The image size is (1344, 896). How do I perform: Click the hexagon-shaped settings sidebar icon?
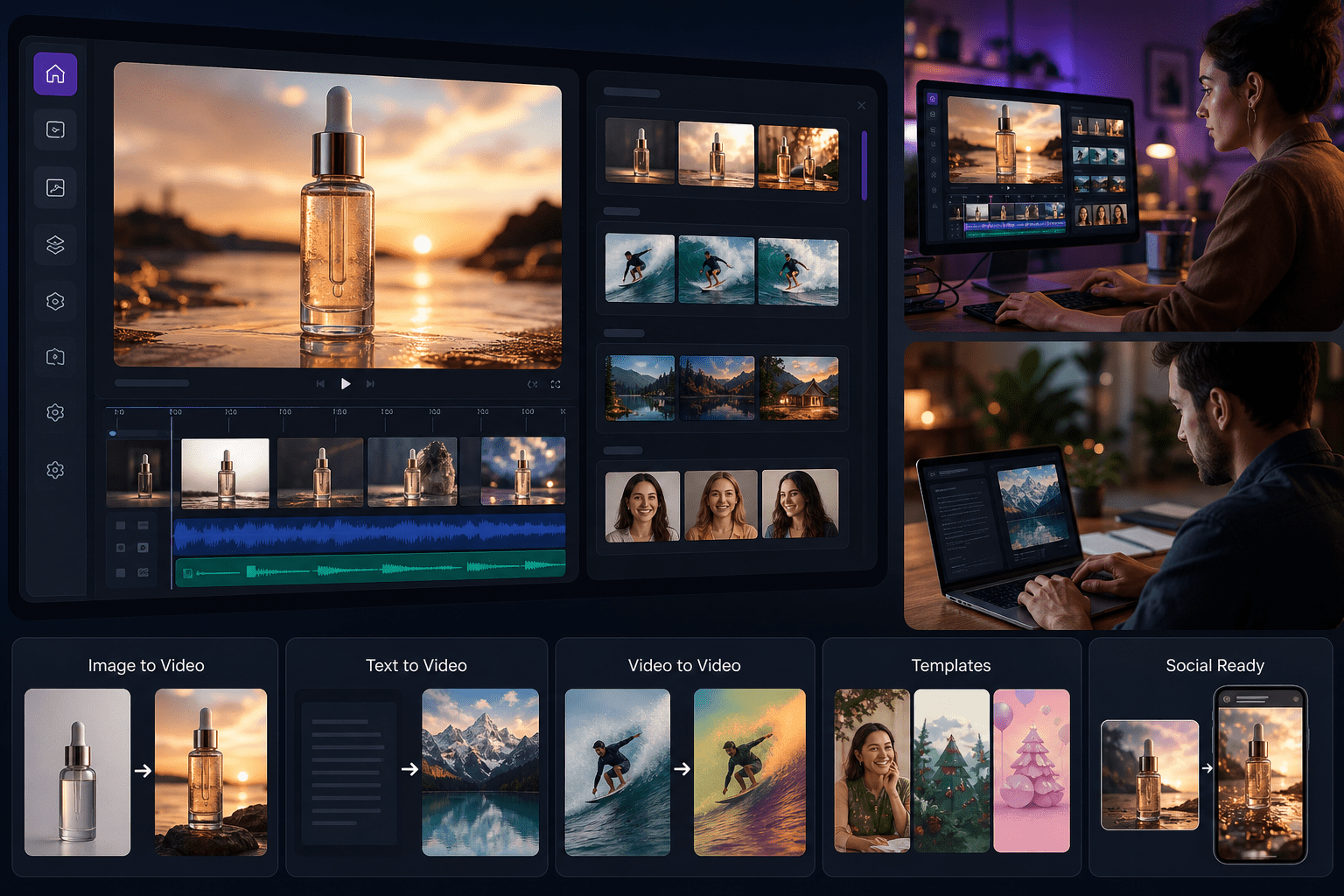(55, 301)
